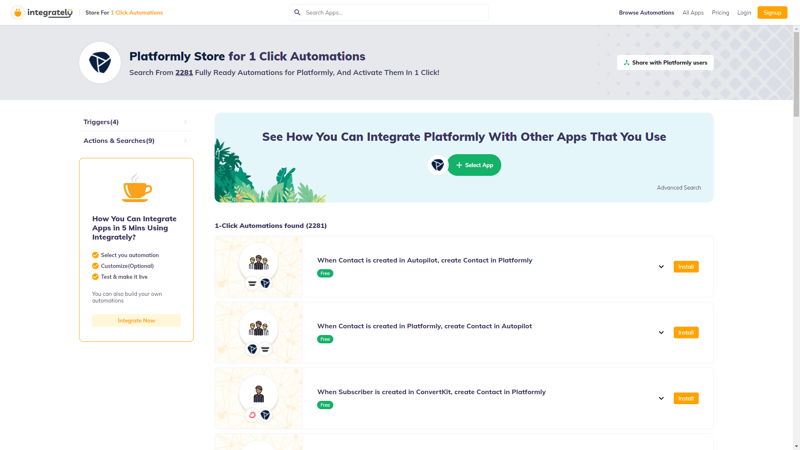
Task: Click the Platformly logo in the header
Action: point(100,62)
